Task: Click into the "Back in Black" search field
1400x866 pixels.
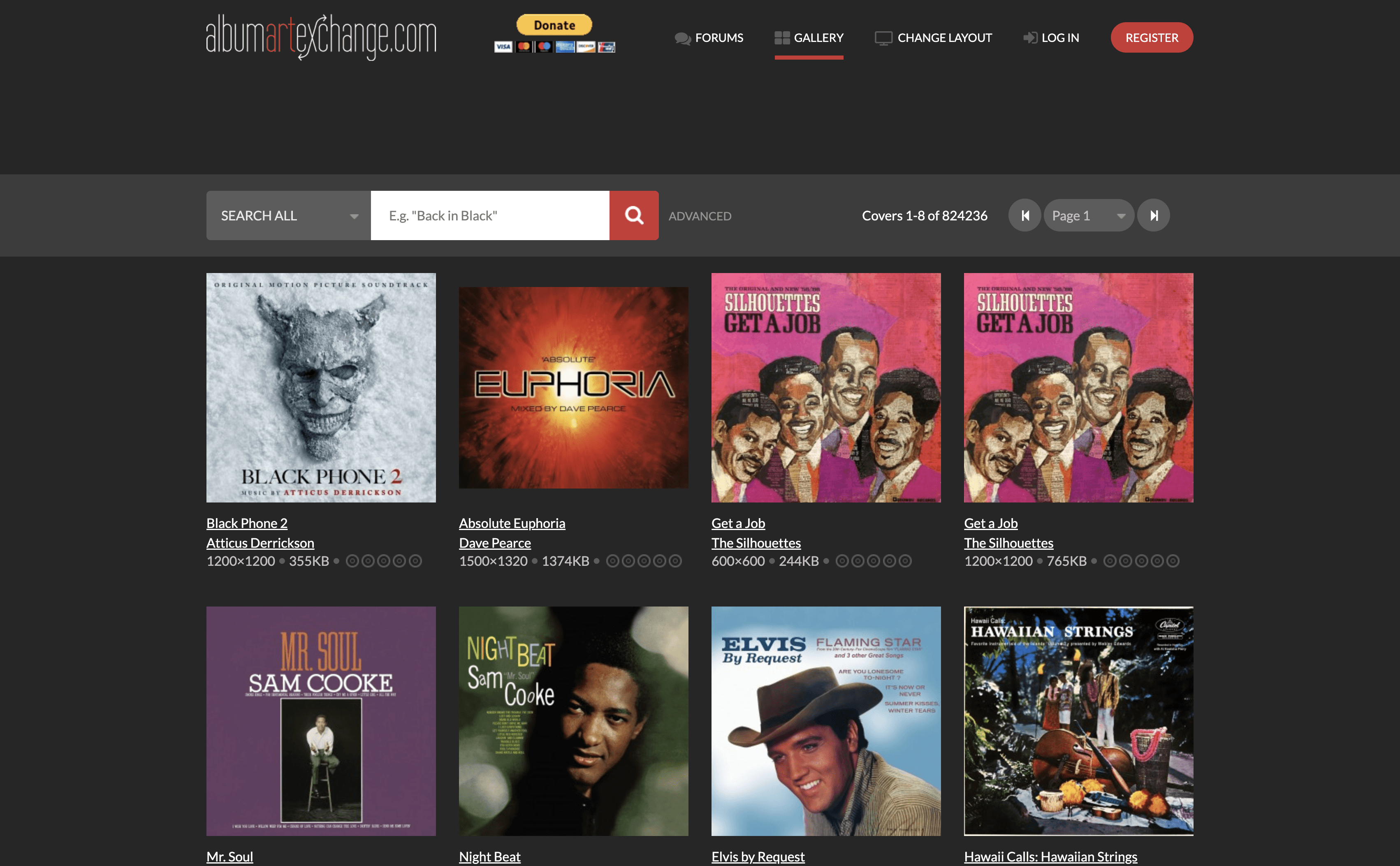Action: (490, 215)
